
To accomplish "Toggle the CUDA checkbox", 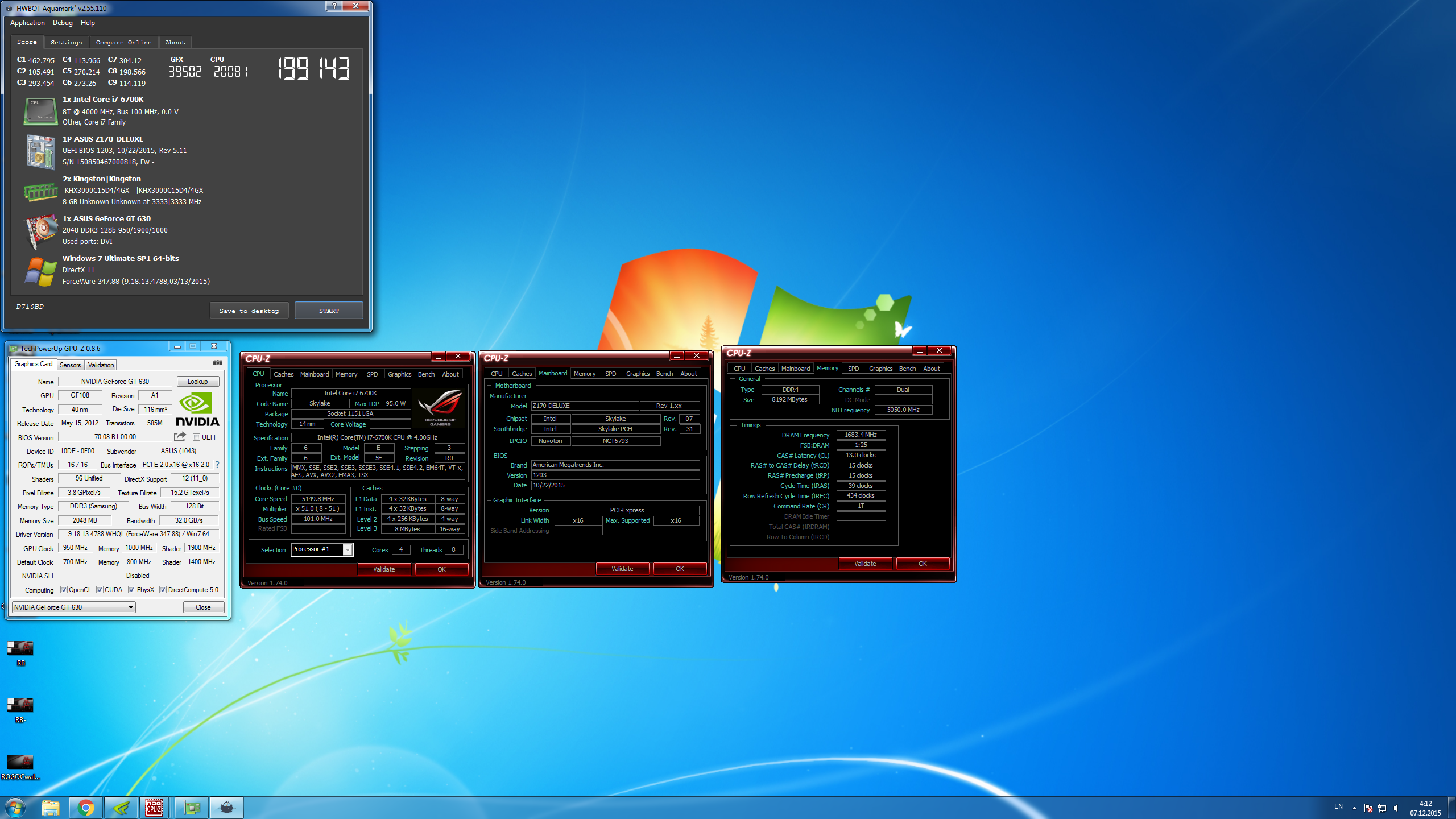I will coord(100,590).
